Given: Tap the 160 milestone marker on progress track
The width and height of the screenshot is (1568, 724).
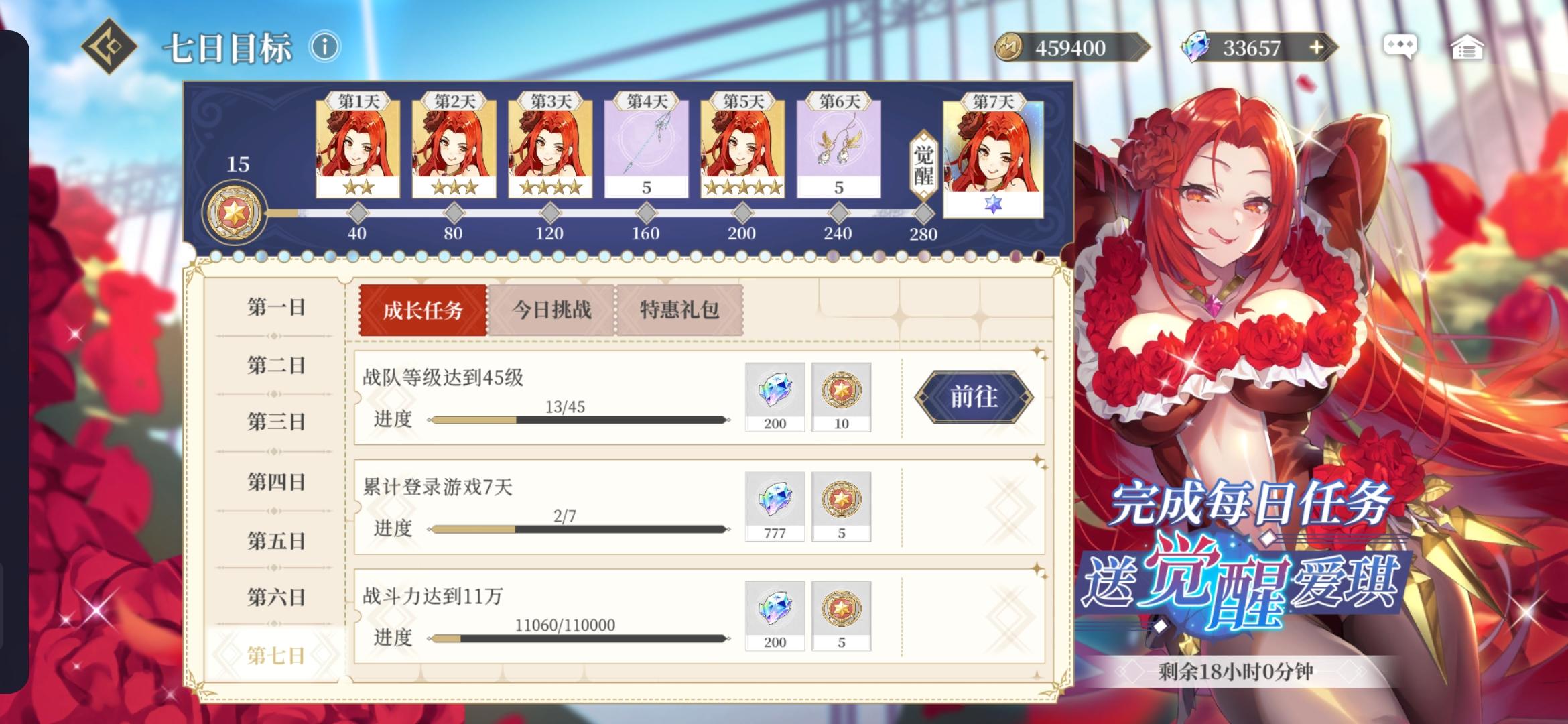Looking at the screenshot, I should click(646, 214).
